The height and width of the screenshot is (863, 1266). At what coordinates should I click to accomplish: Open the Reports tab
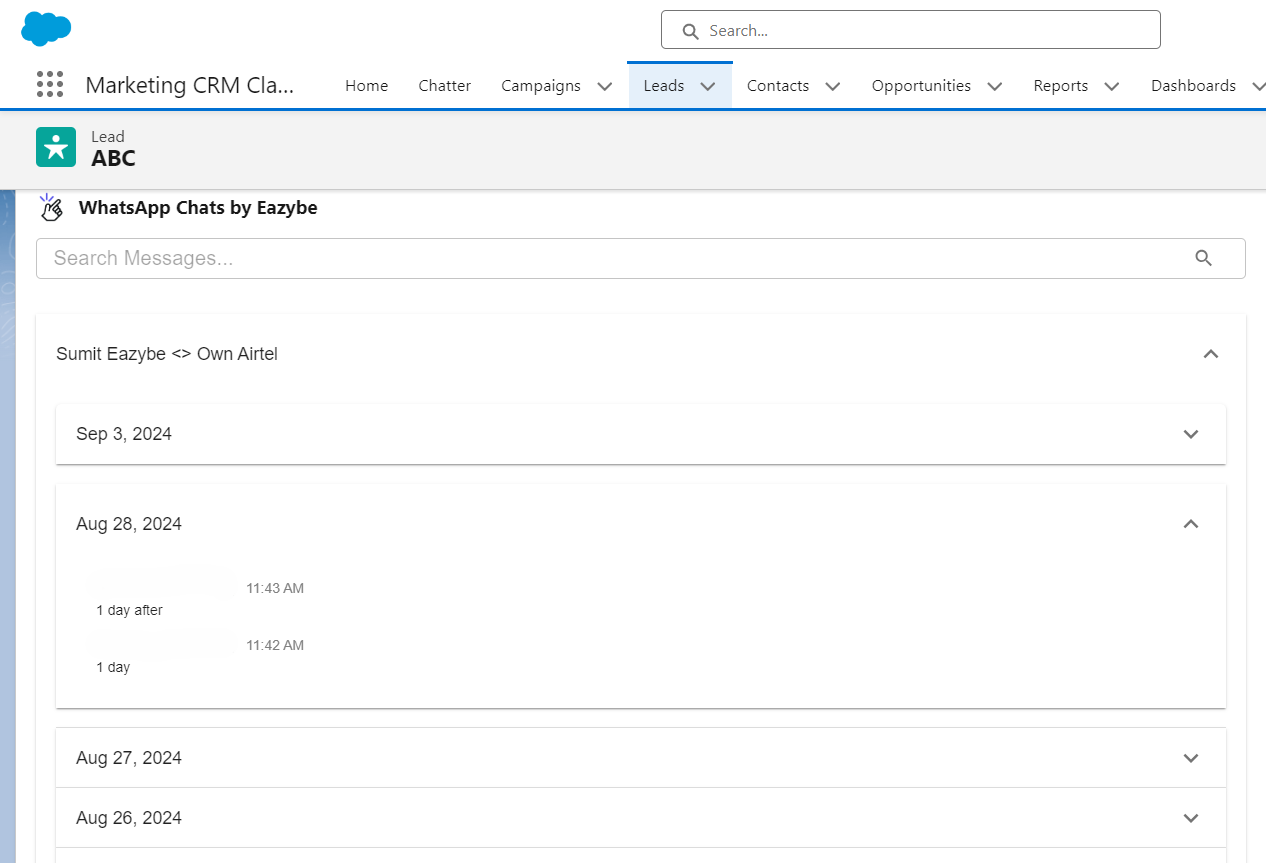coord(1061,86)
